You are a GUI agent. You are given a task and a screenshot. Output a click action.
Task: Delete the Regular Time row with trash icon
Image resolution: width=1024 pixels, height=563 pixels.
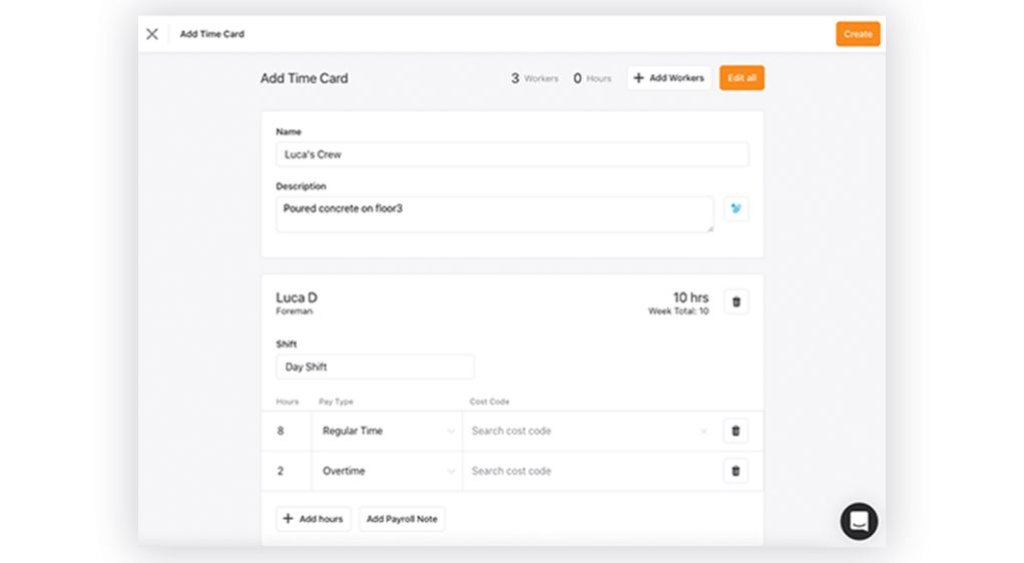pyautogui.click(x=736, y=431)
